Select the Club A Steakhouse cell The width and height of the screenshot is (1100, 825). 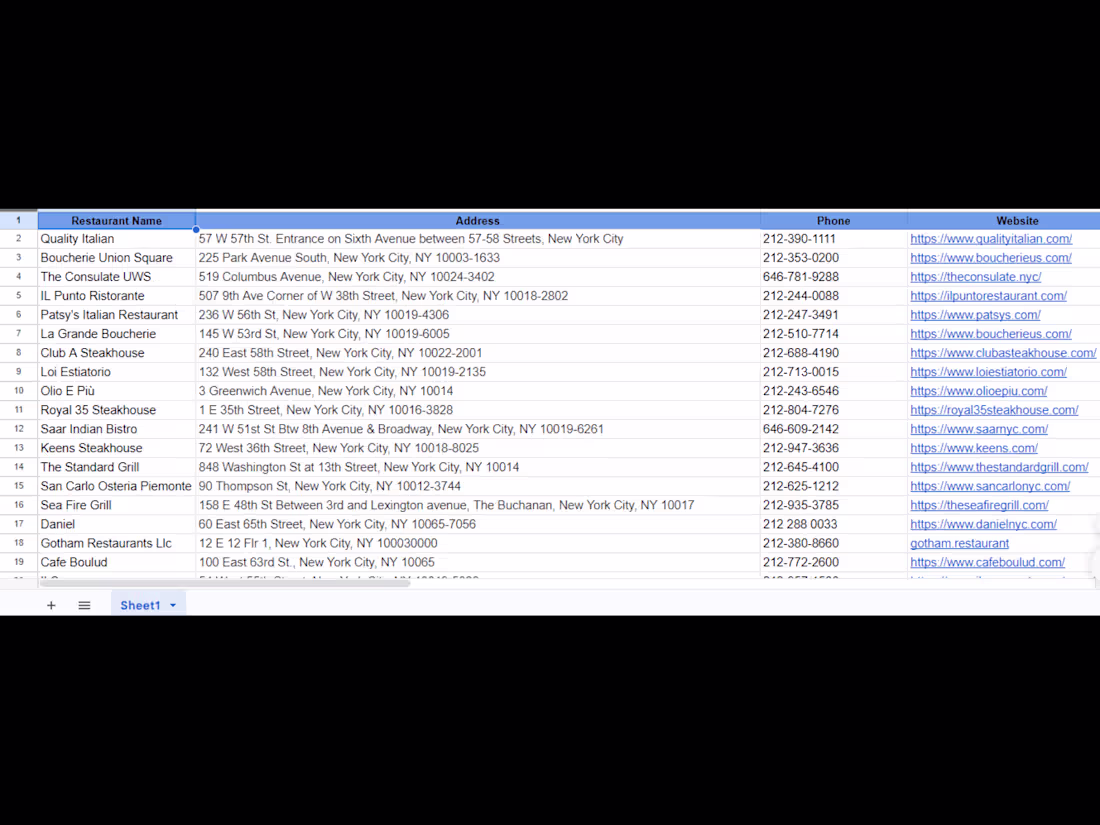116,353
